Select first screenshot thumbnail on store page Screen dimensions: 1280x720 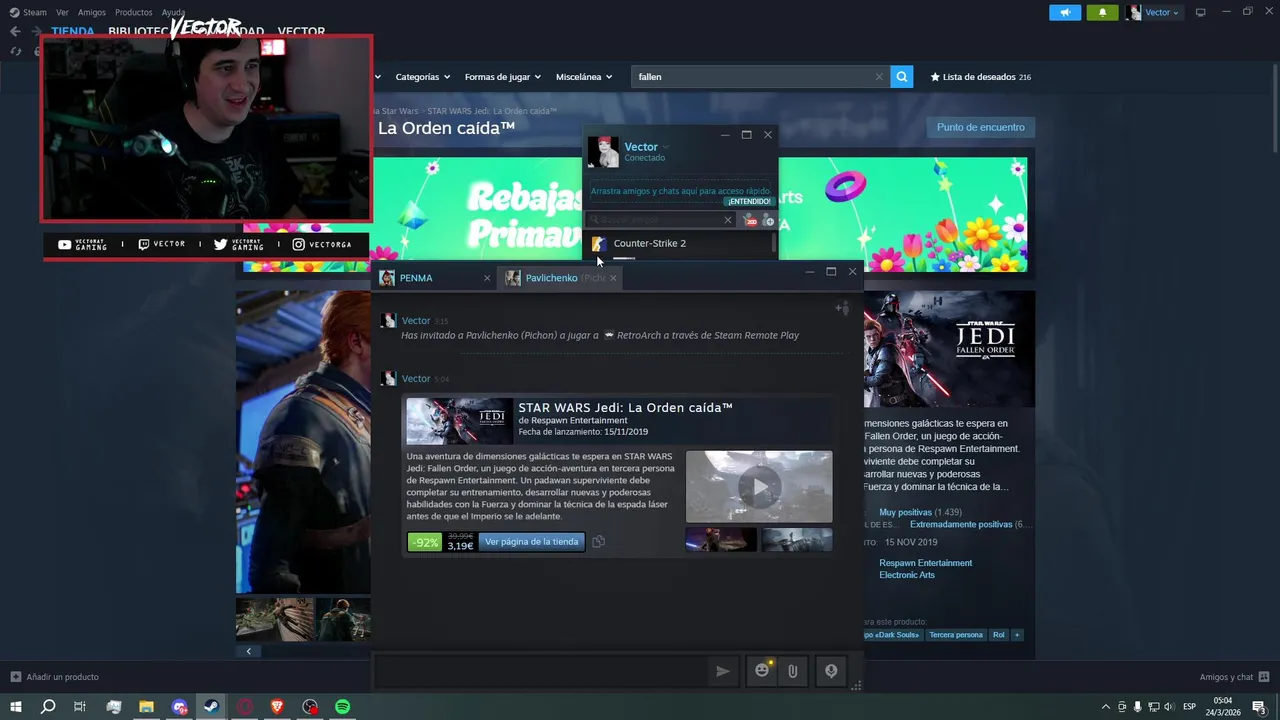point(275,619)
